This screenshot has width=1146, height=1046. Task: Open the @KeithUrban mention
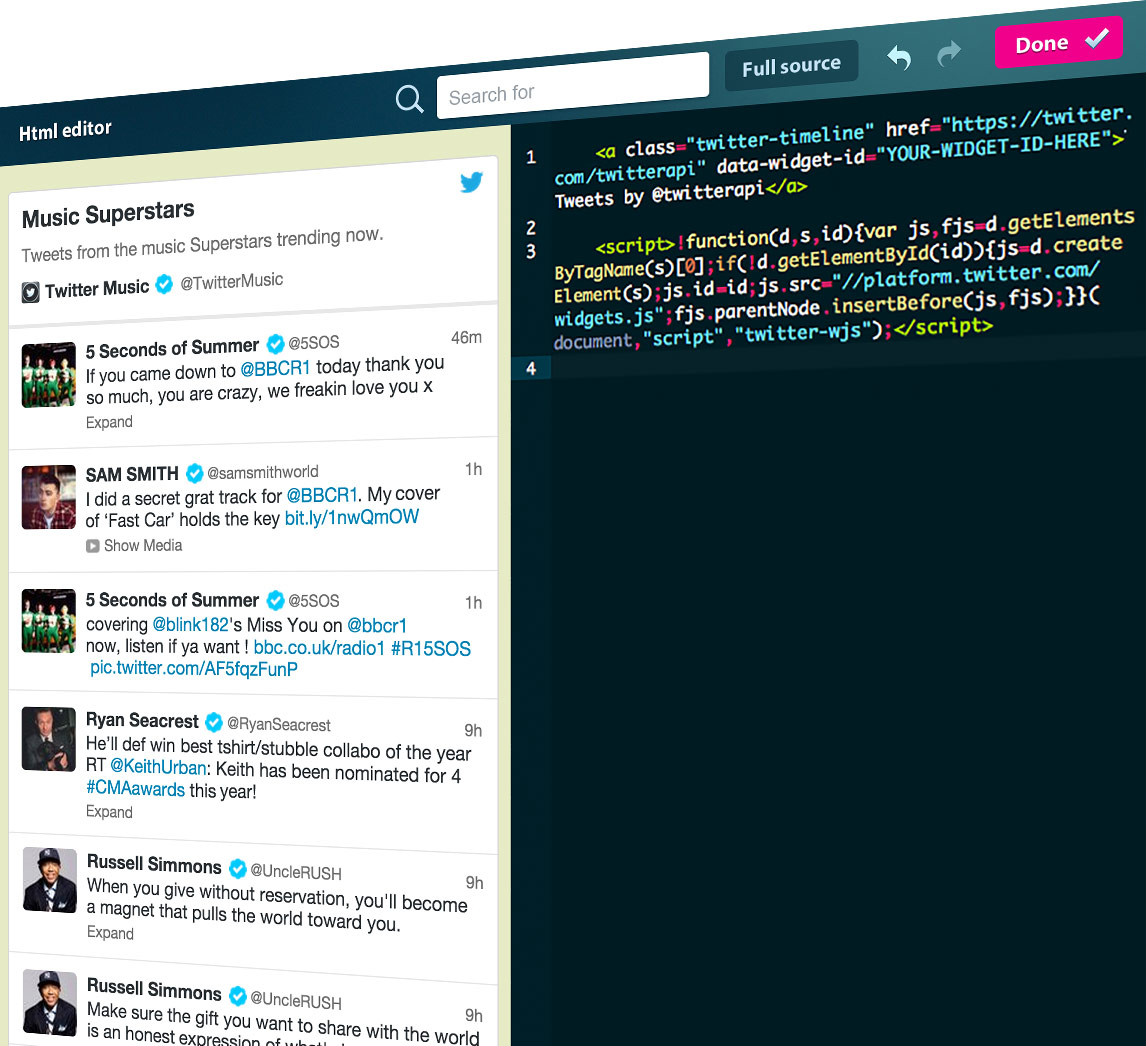158,768
